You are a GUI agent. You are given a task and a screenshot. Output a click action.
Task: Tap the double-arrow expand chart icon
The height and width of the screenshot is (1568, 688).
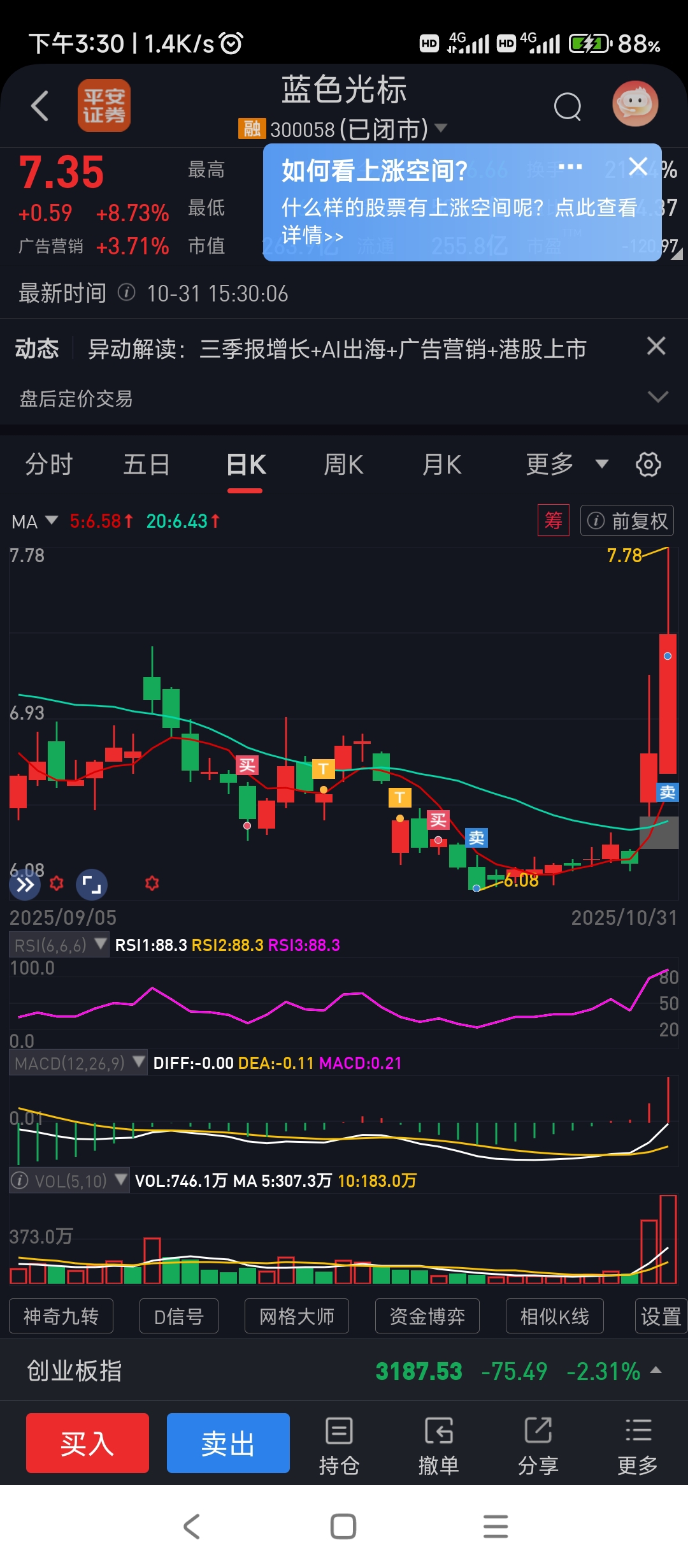[25, 885]
